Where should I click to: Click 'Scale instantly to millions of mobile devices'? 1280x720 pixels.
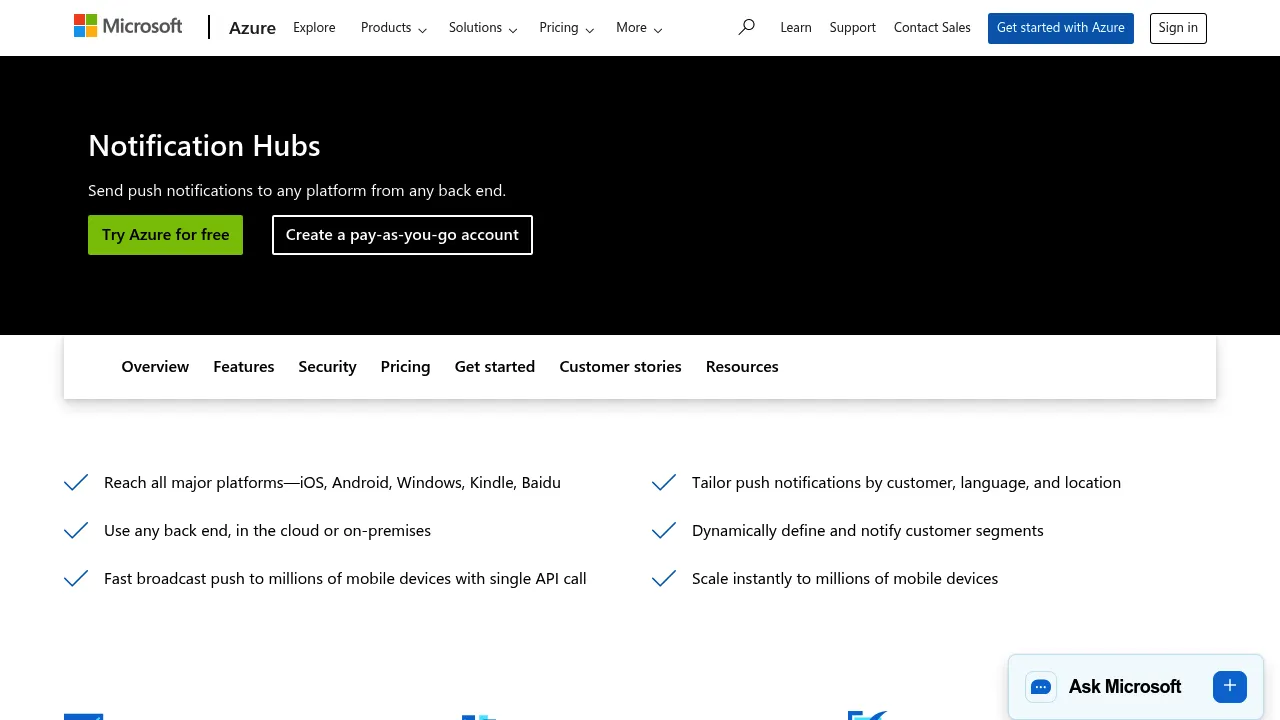point(845,578)
